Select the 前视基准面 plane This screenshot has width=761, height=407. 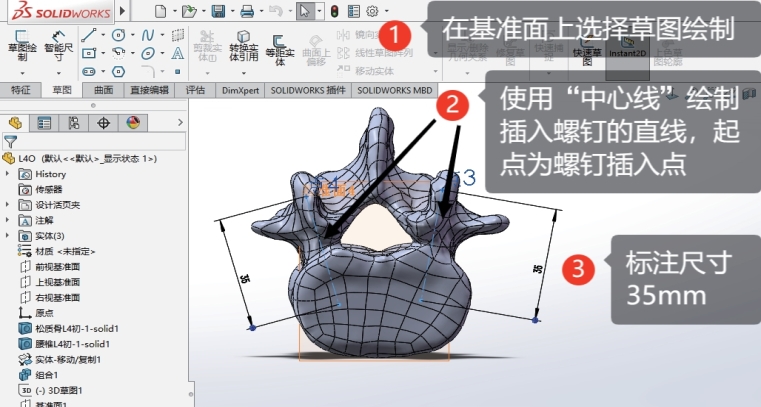50,267
